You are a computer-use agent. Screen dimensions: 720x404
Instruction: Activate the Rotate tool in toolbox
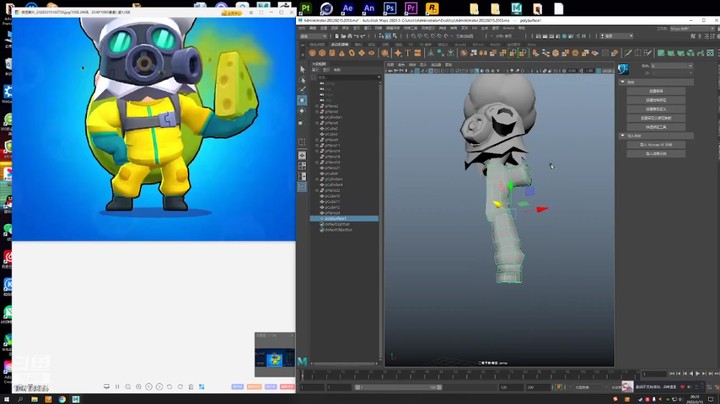(x=302, y=111)
